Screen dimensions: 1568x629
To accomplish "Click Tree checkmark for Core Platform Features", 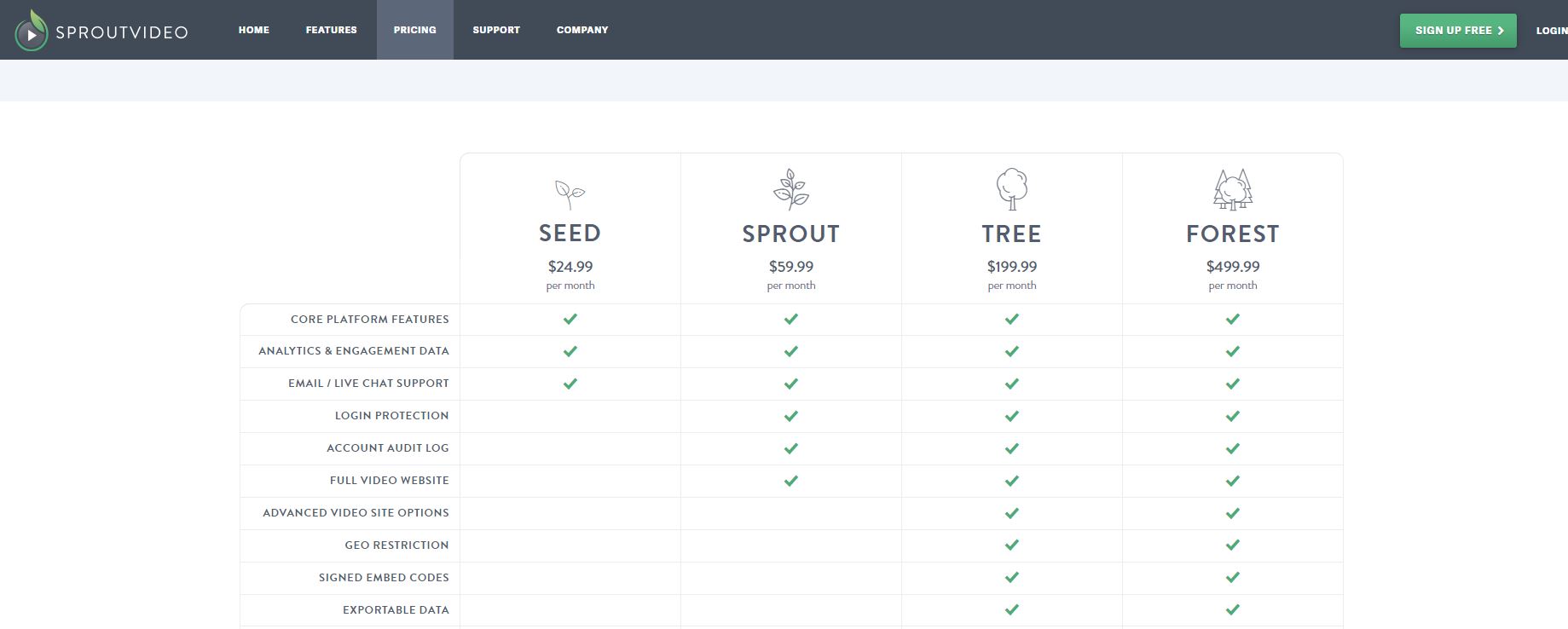I will pos(1012,319).
